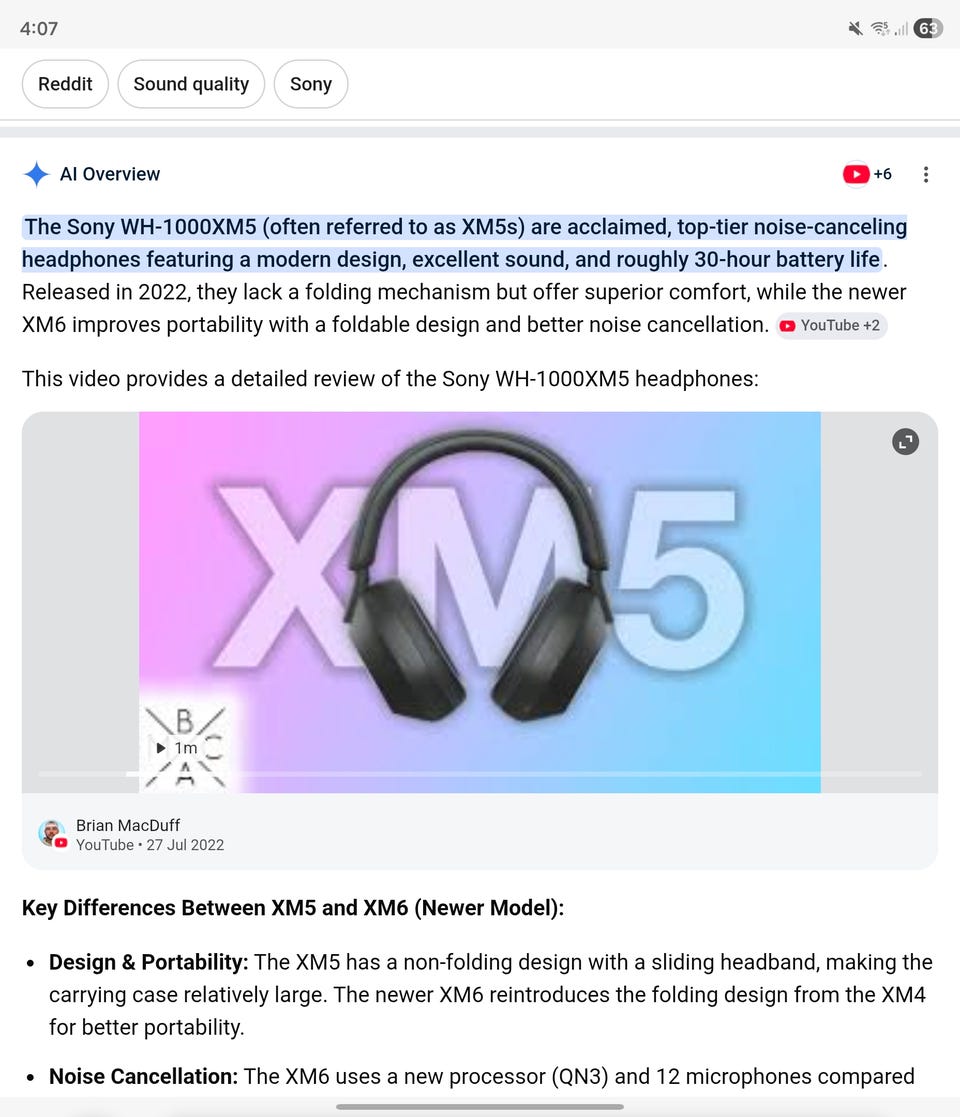This screenshot has width=960, height=1117.
Task: Choose the Sony filter chip
Action: [311, 84]
